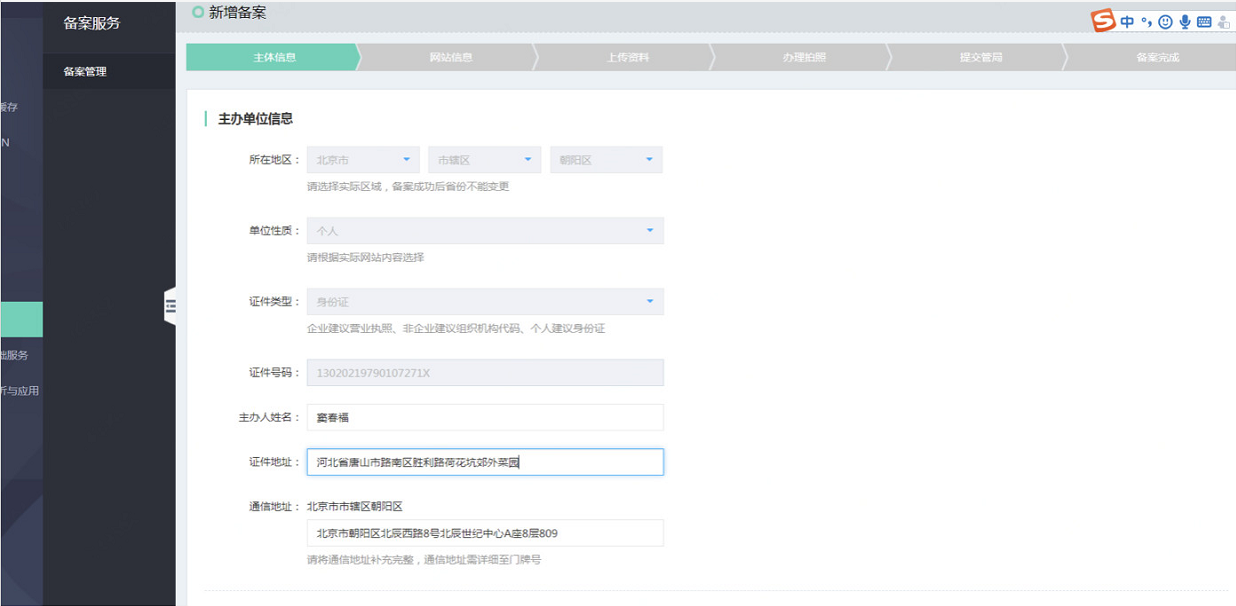This screenshot has height=606, width=1236.
Task: Click the hint 请将通信地址补充完整
Action: (424, 560)
